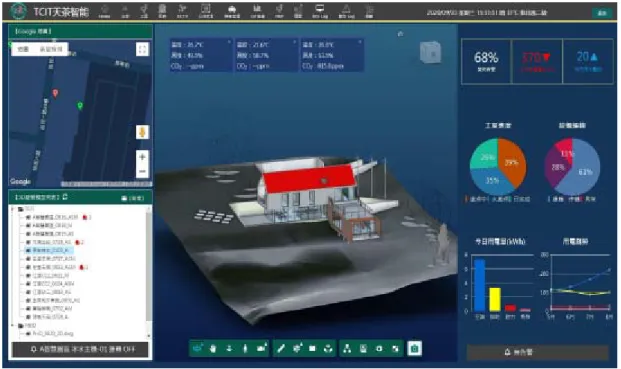The image size is (621, 369).
Task: Click the model tree vertical scrollbar
Action: coord(149,266)
